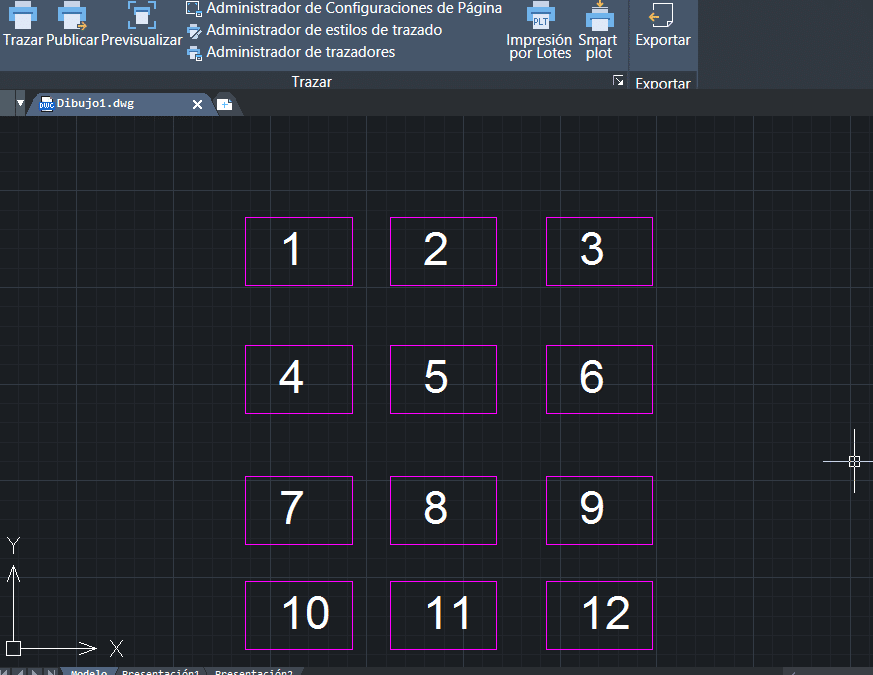This screenshot has width=873, height=675.
Task: Select the text number 4
Action: pyautogui.click(x=291, y=377)
